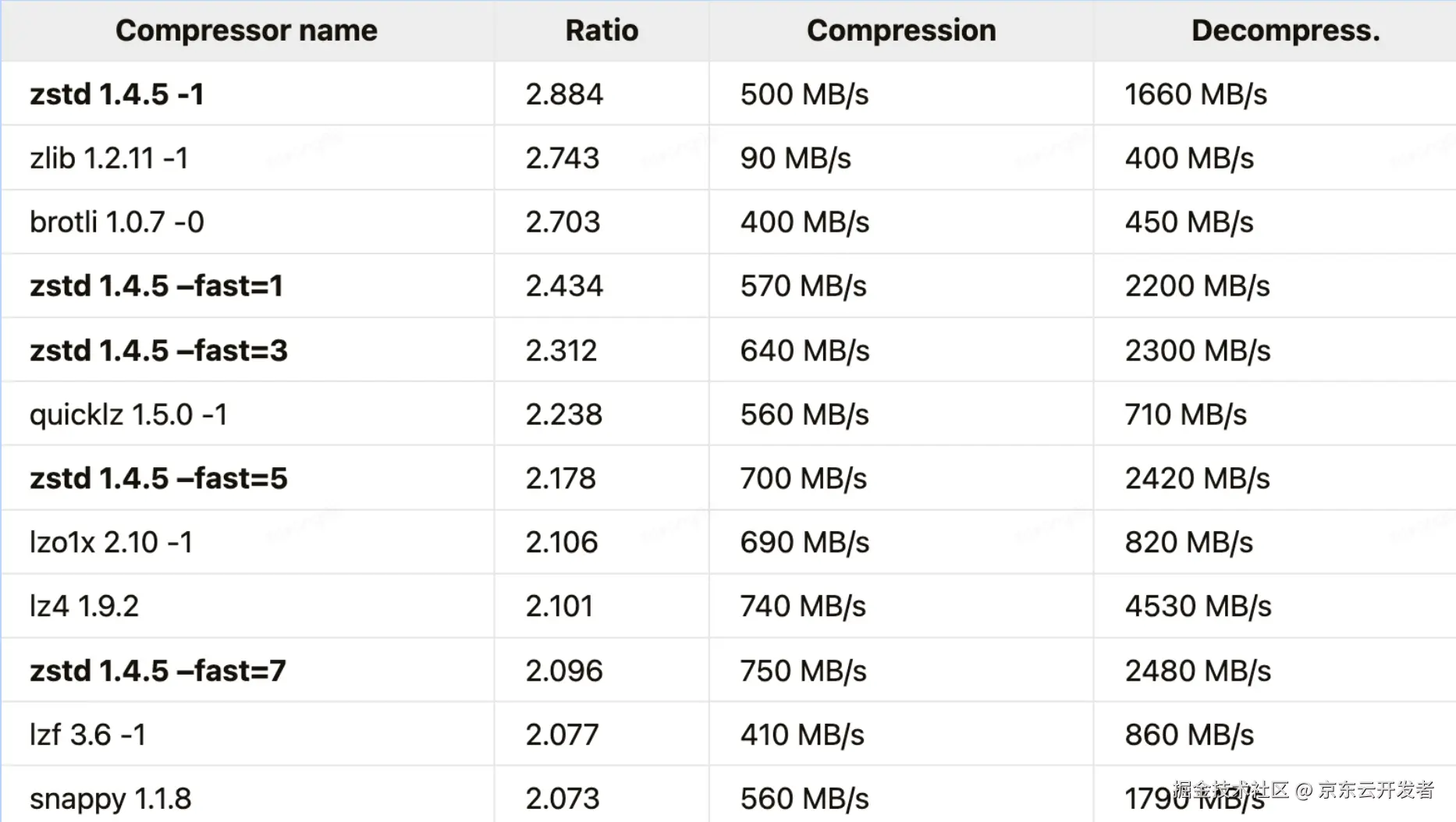Select the lz4 1.9.2 name cell
The width and height of the screenshot is (1456, 822).
pos(84,606)
